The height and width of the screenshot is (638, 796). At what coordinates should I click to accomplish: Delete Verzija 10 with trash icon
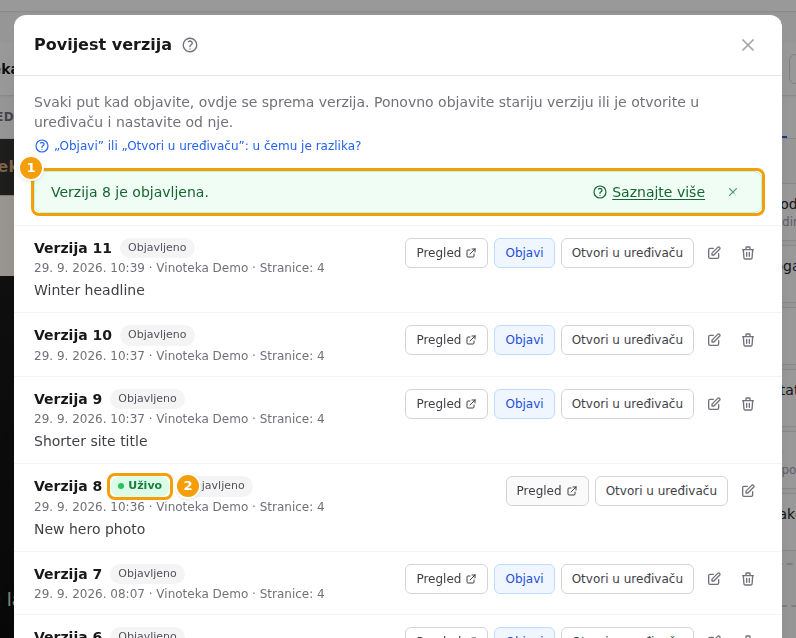[747, 340]
